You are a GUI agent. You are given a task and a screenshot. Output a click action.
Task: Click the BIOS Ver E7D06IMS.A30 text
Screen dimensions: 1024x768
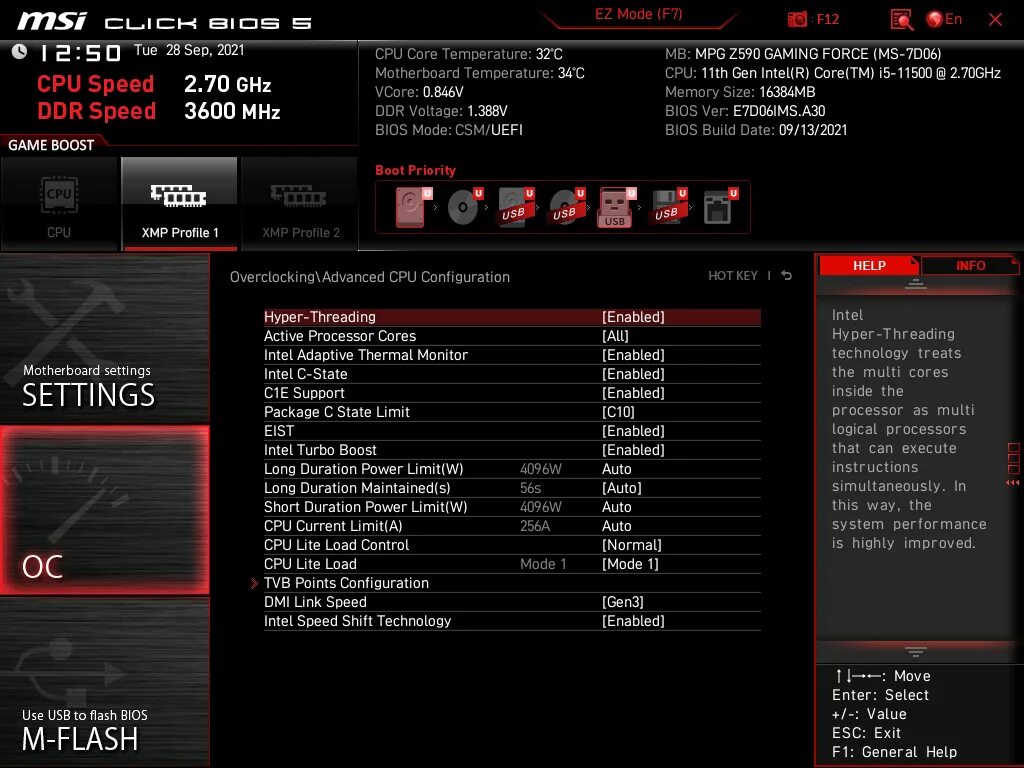(744, 111)
